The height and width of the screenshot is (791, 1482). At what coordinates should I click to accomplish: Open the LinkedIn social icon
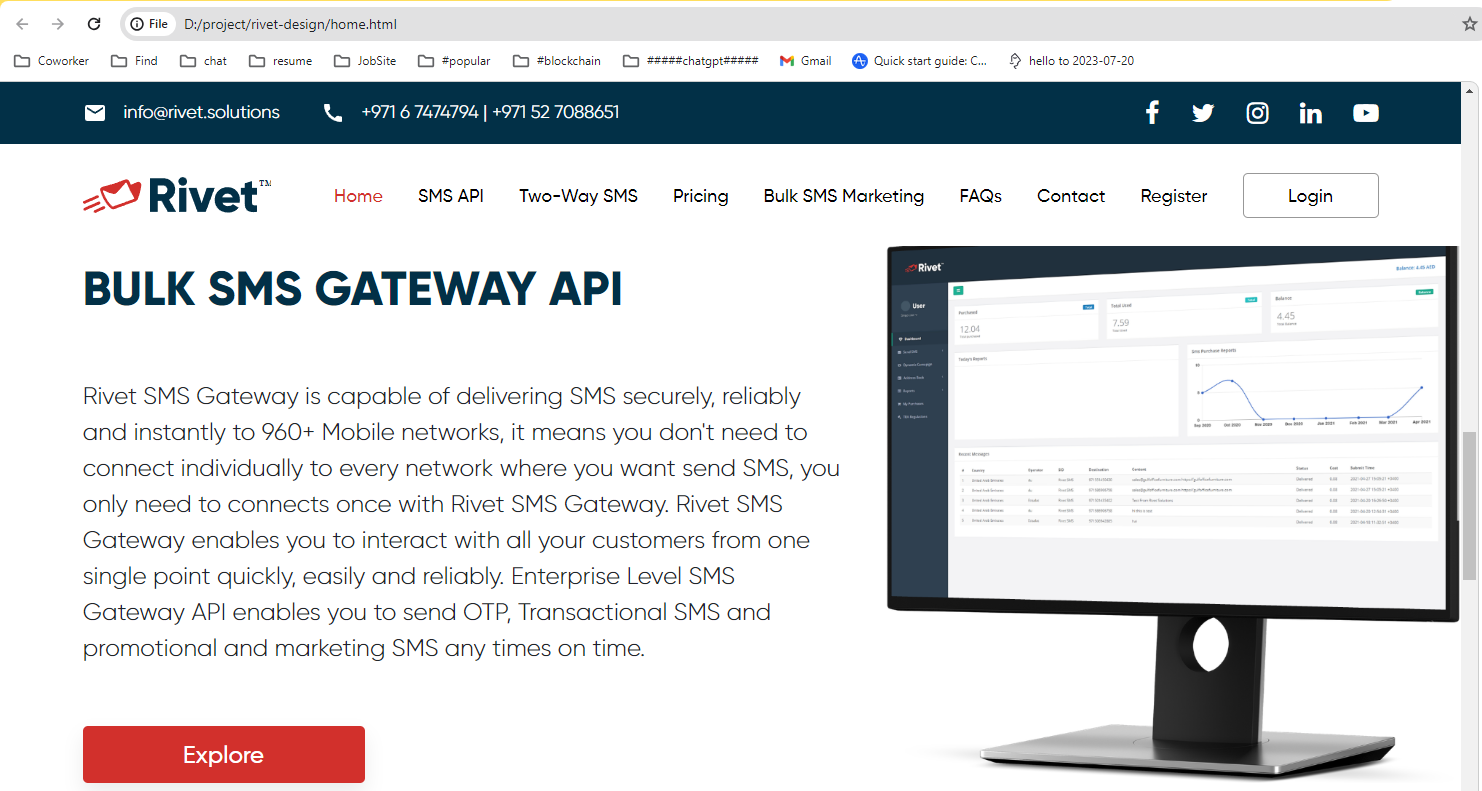[1310, 113]
